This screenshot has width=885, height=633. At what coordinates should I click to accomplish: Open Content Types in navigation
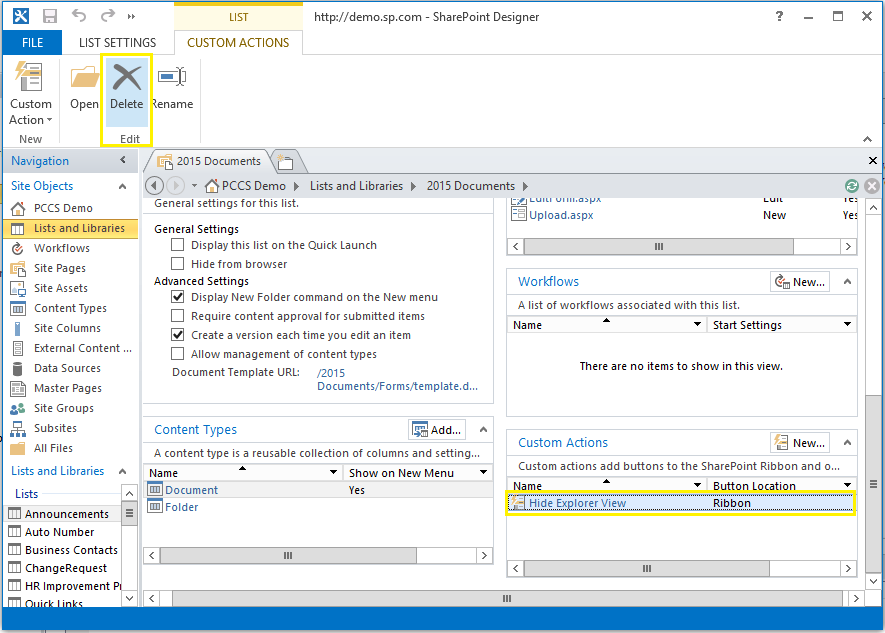pyautogui.click(x=70, y=308)
